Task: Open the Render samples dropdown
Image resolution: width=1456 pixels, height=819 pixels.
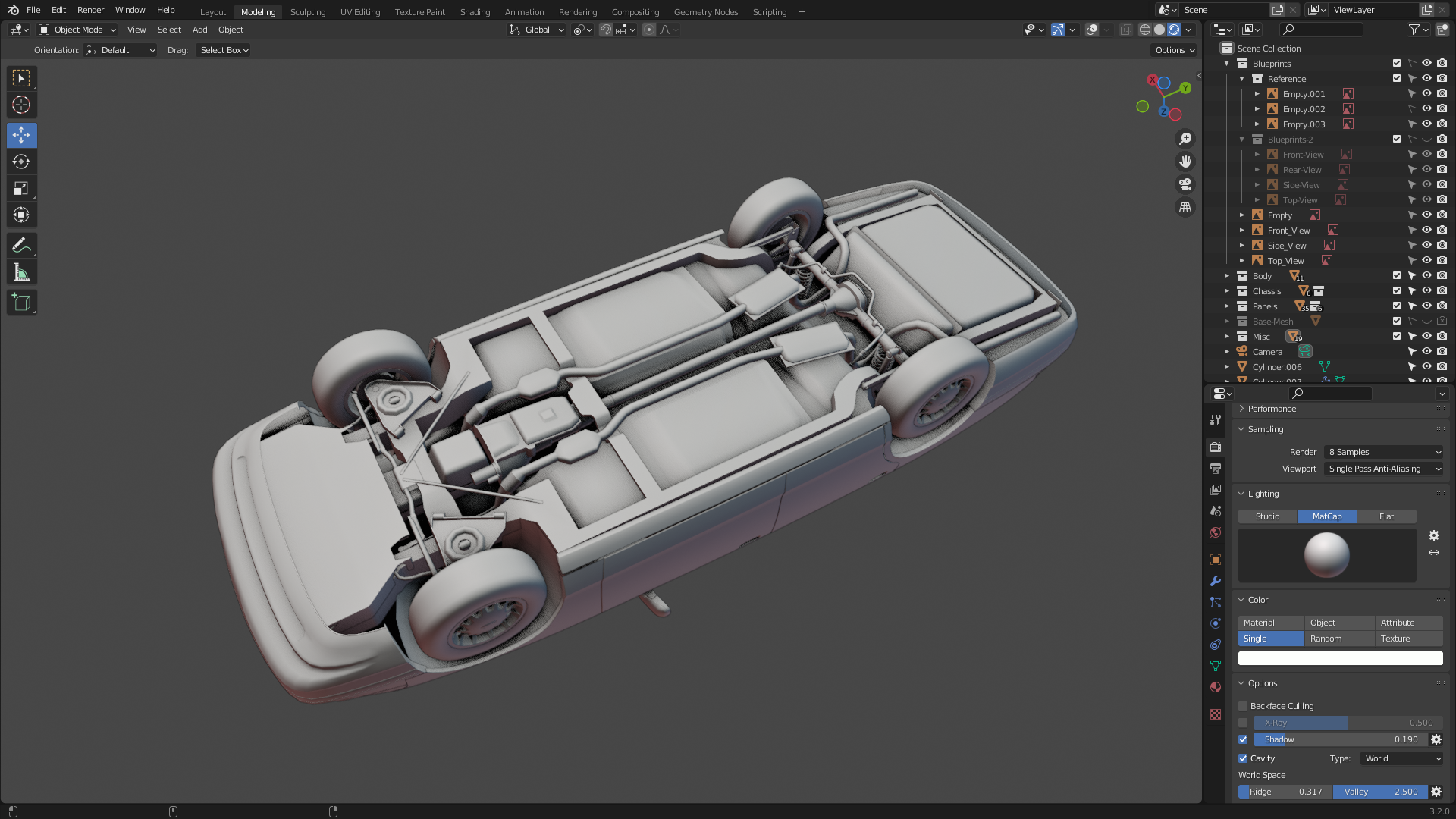Action: 1384,452
